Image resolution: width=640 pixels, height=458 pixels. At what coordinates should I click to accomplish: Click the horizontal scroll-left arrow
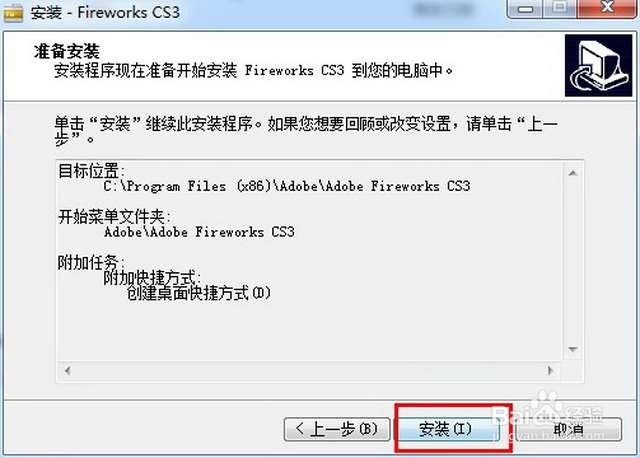(68, 371)
